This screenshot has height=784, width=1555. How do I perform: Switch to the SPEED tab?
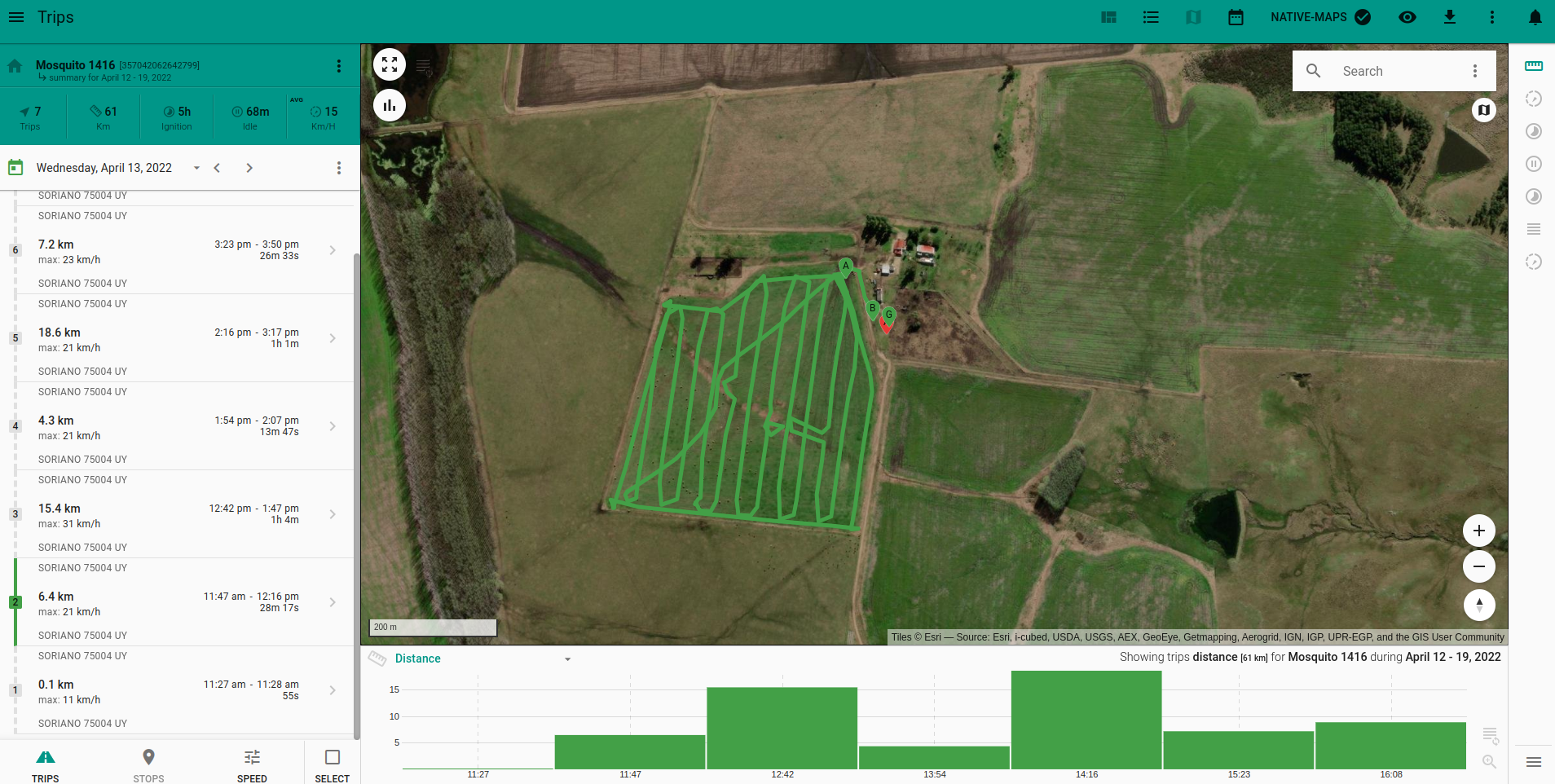[252, 764]
